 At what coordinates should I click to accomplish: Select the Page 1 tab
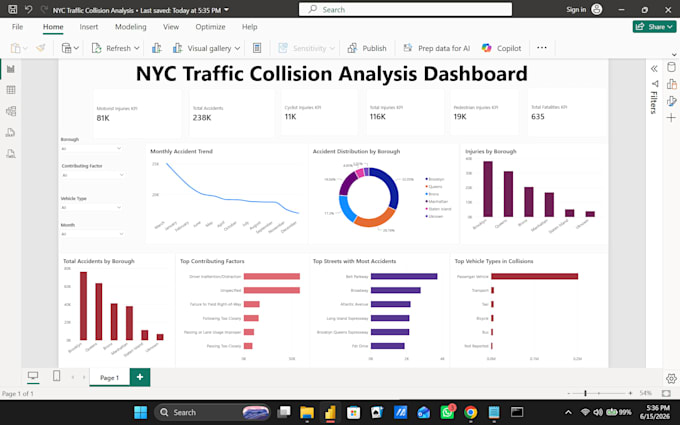109,377
